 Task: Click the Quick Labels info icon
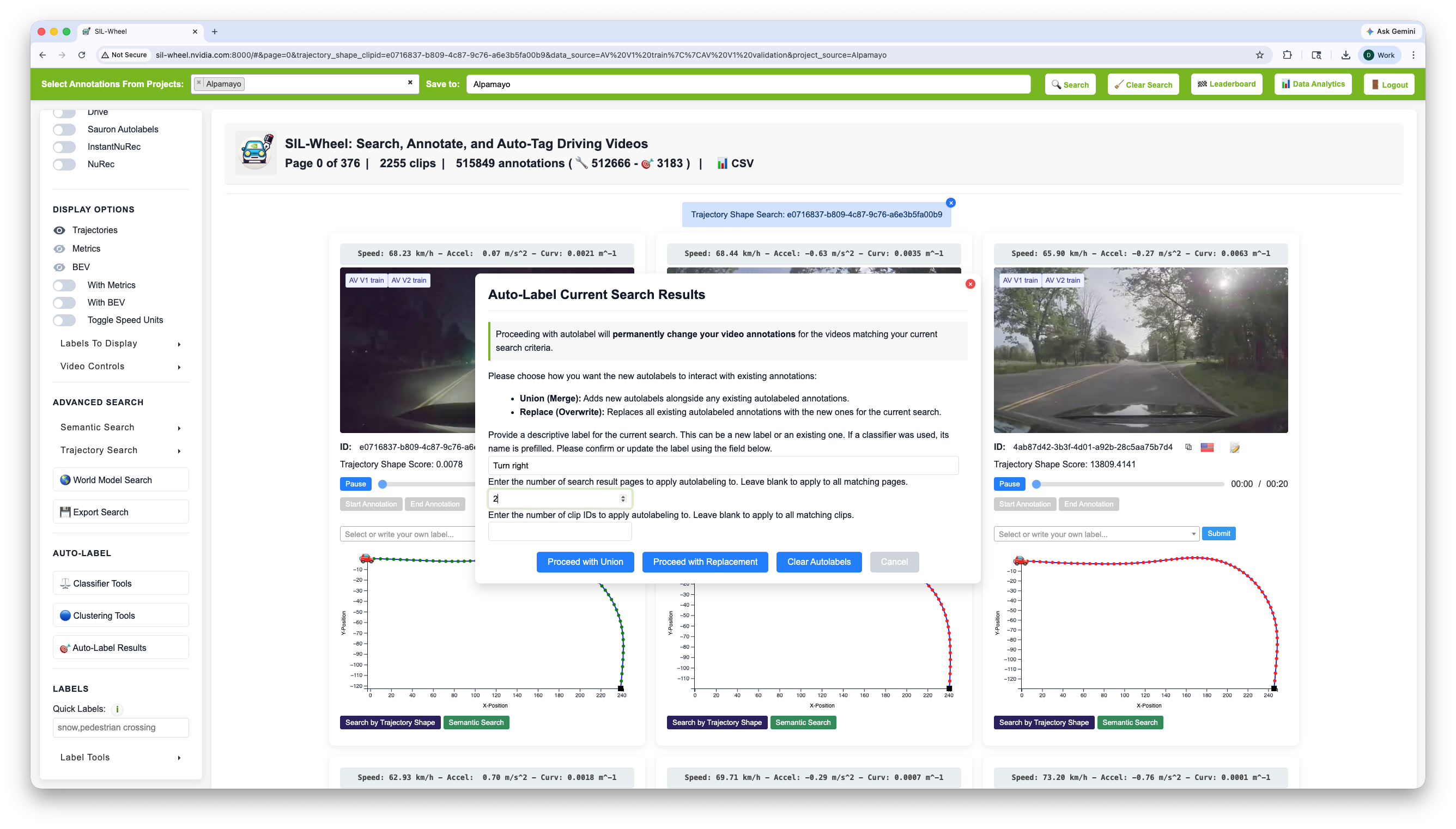(x=117, y=709)
